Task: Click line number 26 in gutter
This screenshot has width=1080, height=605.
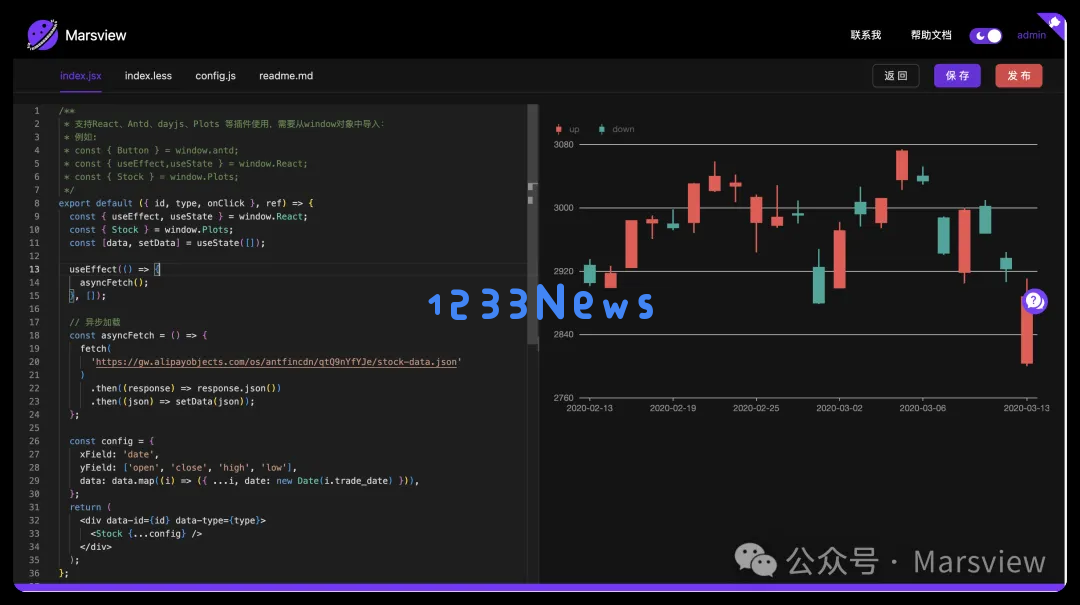Action: [34, 441]
